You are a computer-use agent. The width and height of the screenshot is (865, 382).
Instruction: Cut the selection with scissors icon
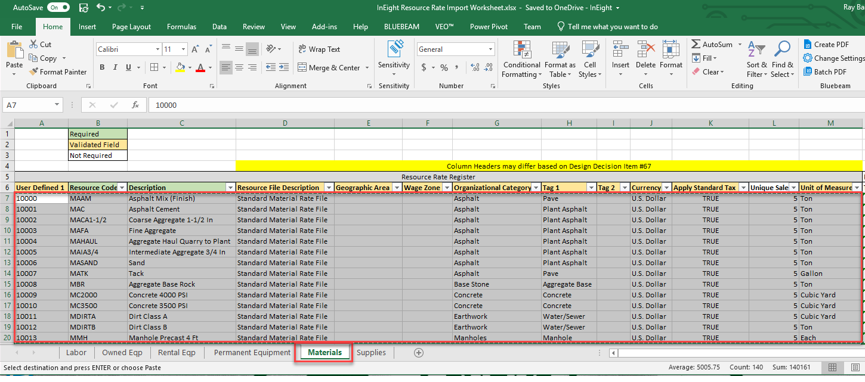click(33, 44)
